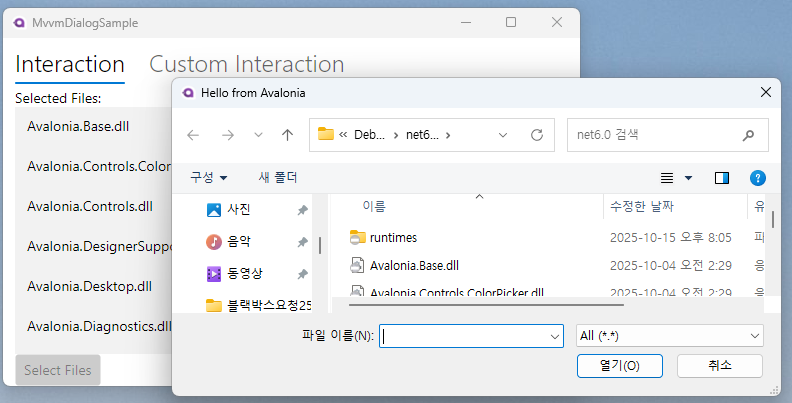Switch to Custom Interaction tab
The image size is (792, 403).
tap(246, 64)
